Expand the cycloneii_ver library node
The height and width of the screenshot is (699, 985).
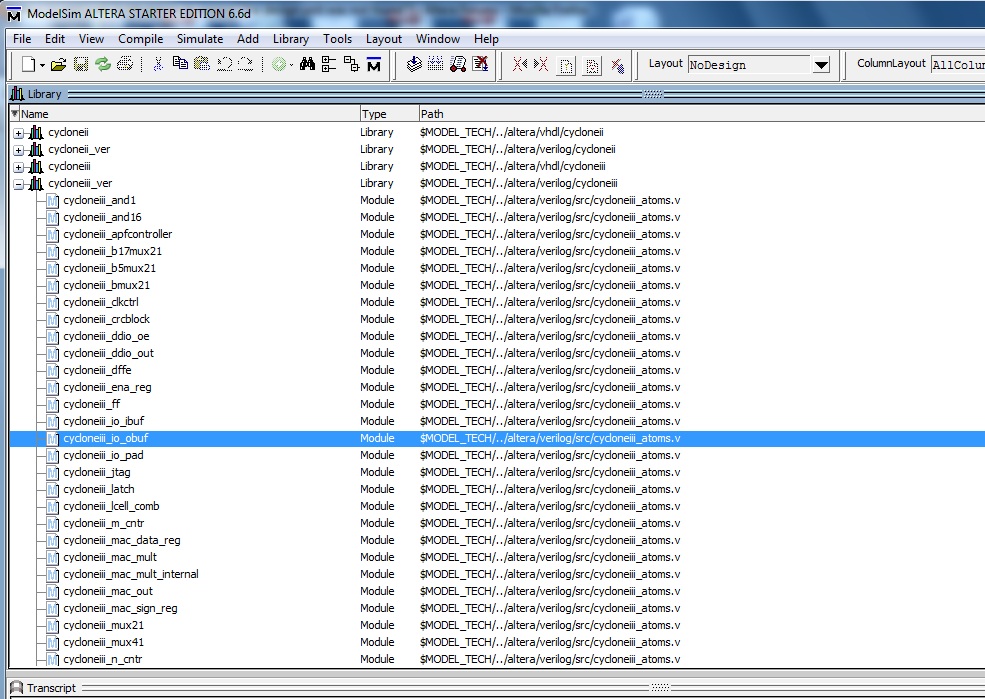[x=19, y=150]
